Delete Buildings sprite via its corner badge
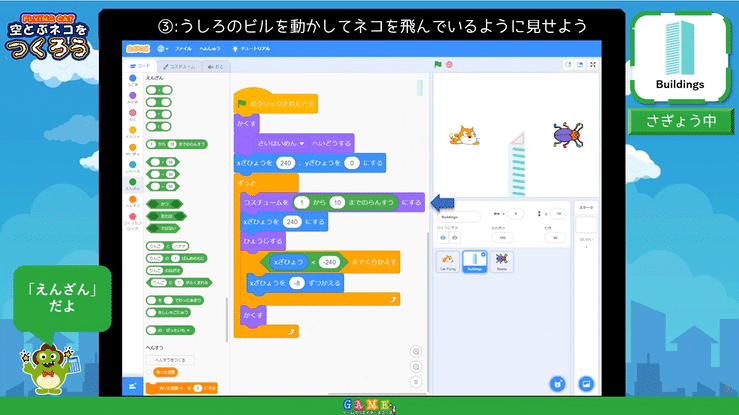 click(484, 254)
